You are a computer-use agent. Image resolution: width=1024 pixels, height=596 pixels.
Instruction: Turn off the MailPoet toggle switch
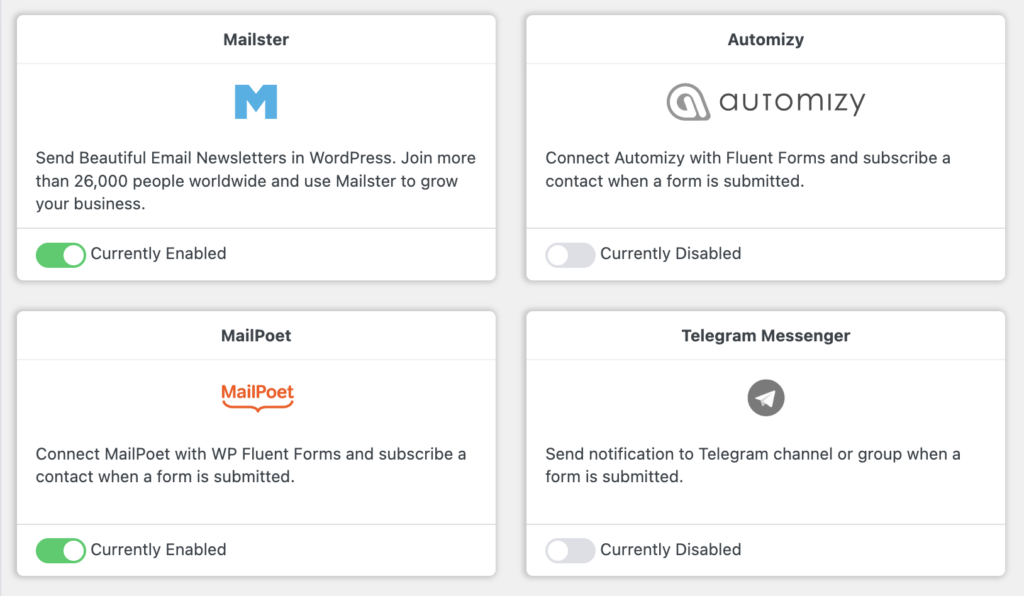click(x=61, y=550)
